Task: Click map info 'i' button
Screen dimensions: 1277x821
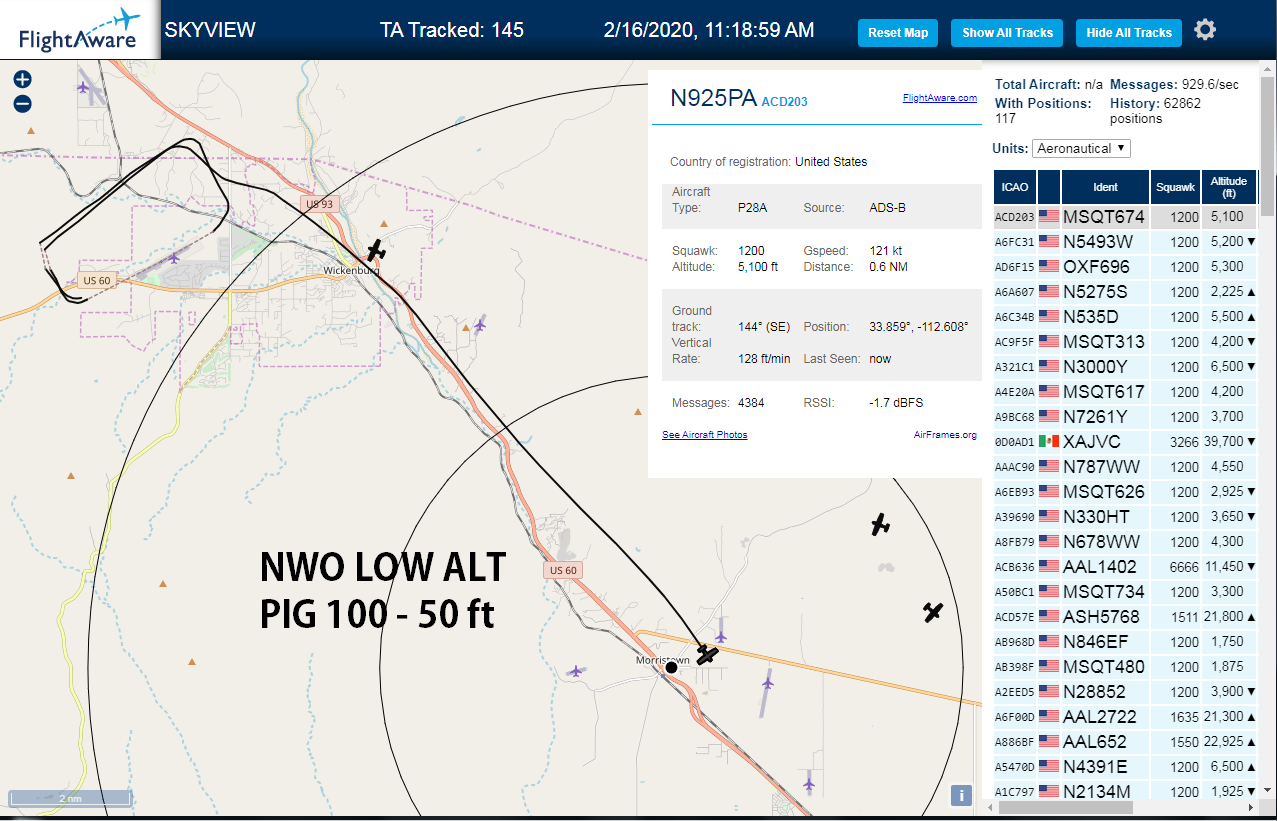Action: (x=961, y=796)
